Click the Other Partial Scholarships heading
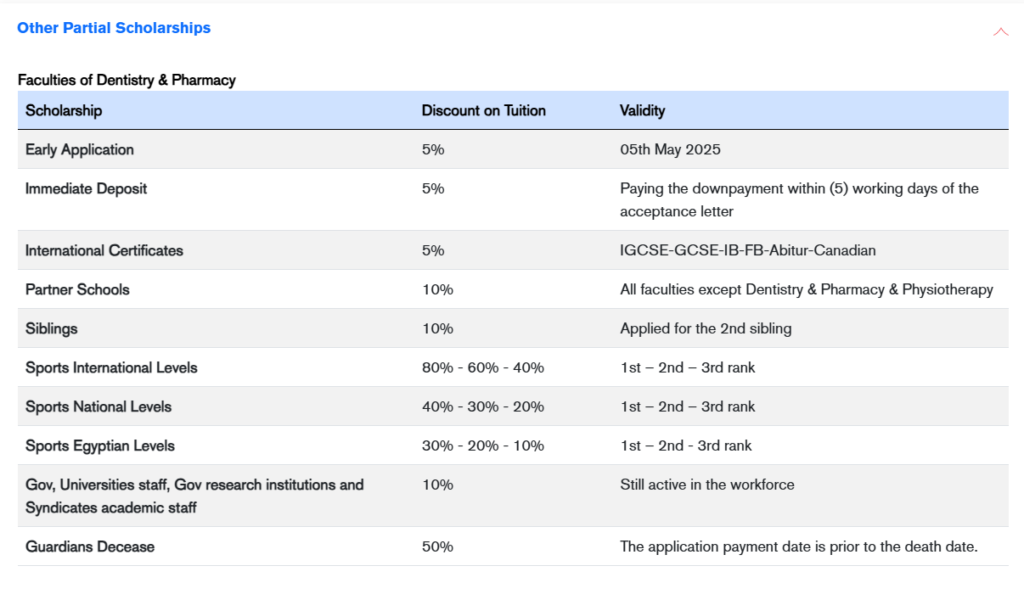This screenshot has height=594, width=1024. [x=114, y=28]
